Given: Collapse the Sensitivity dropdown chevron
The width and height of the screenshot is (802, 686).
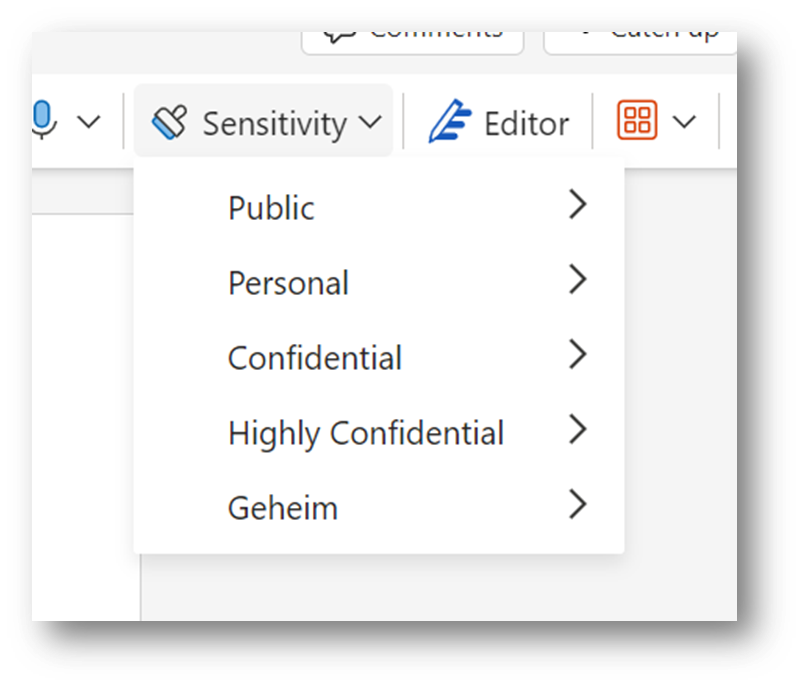Looking at the screenshot, I should (x=369, y=123).
